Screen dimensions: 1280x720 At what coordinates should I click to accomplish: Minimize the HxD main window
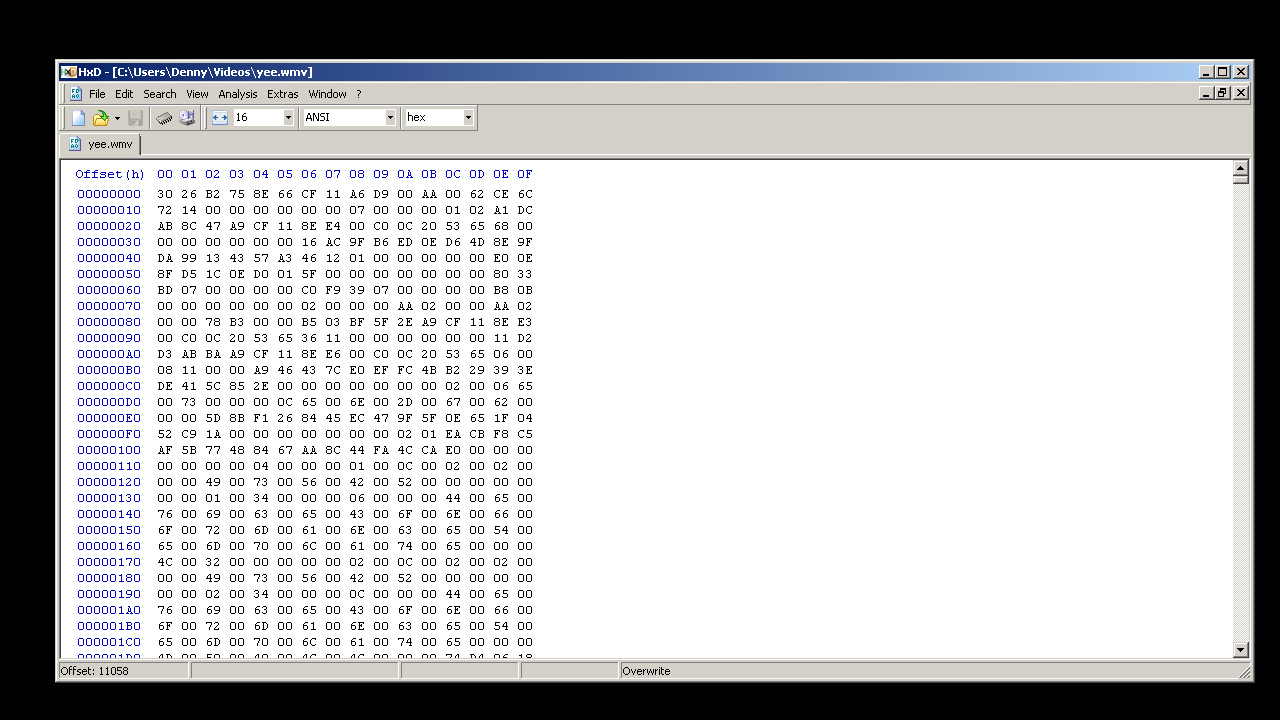pos(1205,72)
